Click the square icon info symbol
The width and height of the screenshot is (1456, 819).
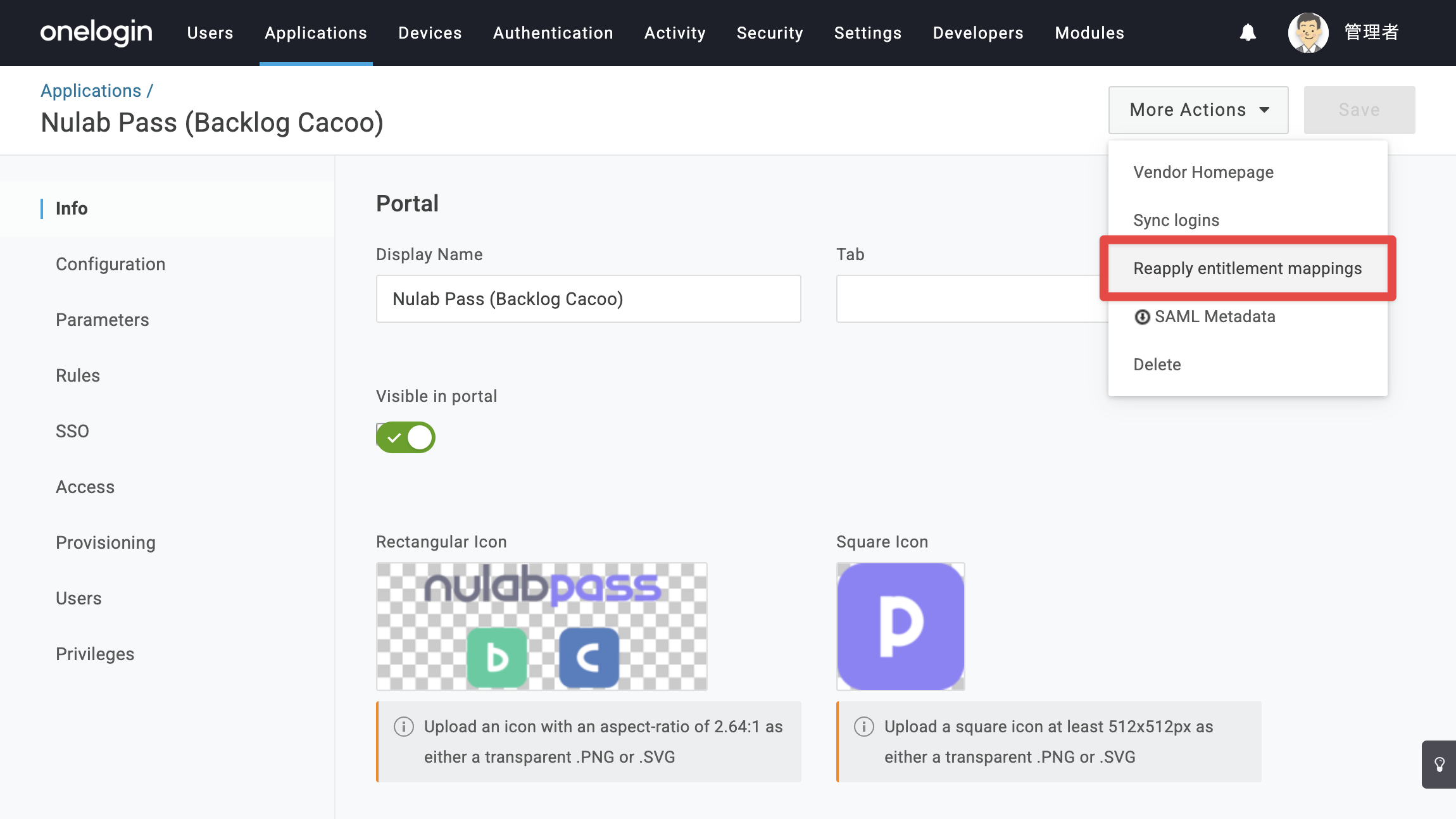pos(863,727)
